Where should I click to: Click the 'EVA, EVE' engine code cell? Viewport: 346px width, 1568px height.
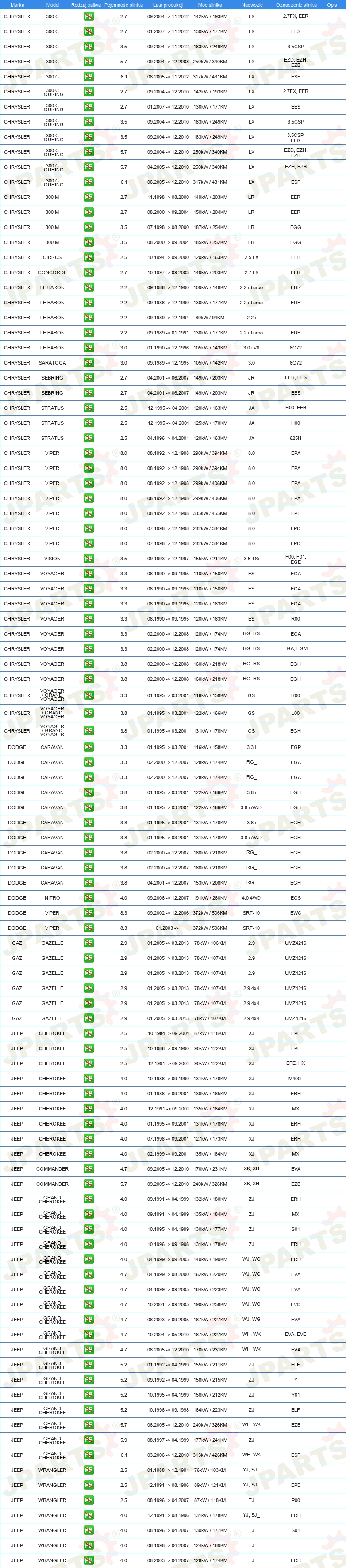[x=296, y=1335]
